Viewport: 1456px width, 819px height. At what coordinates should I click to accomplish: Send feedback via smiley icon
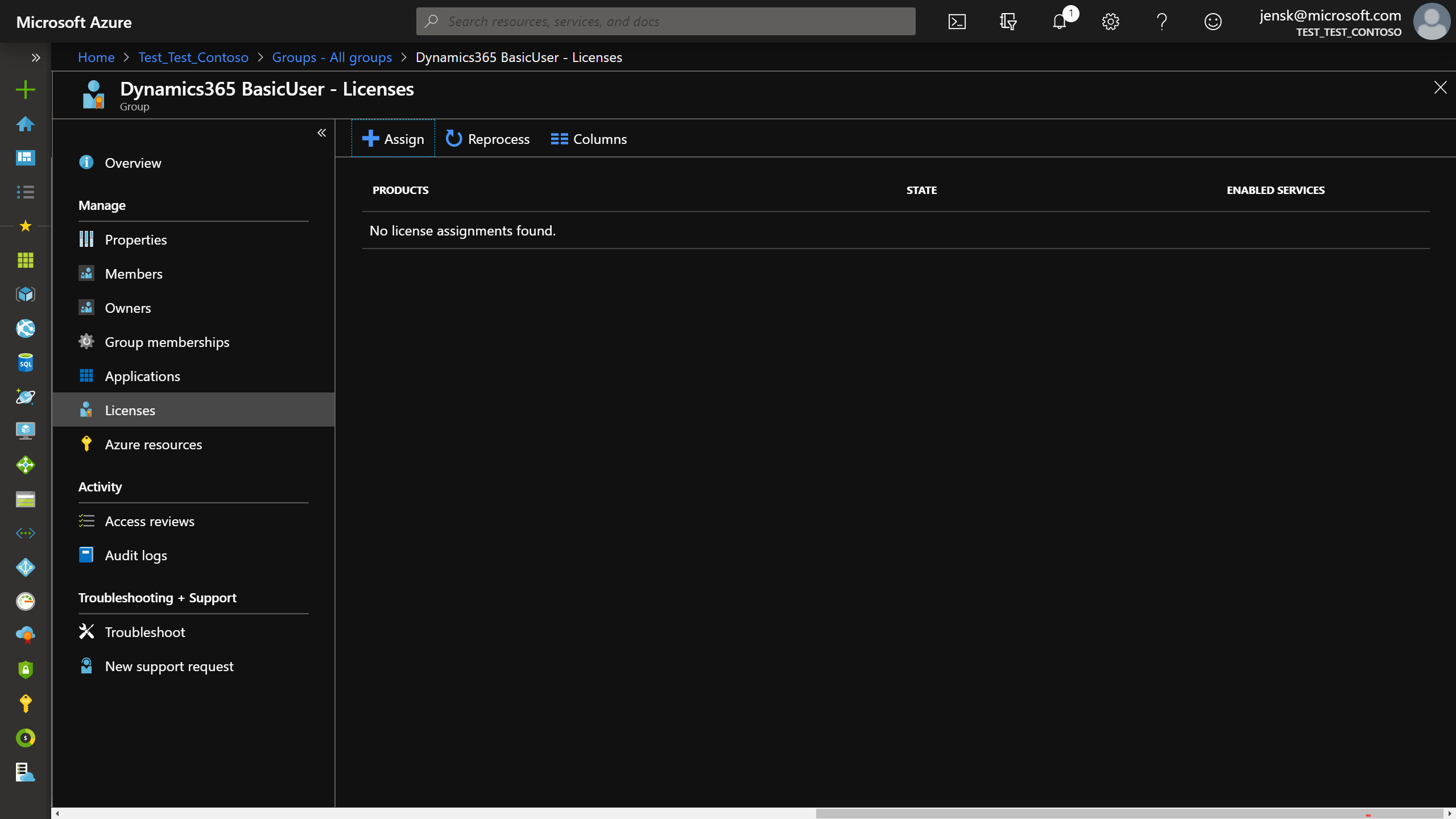tap(1213, 22)
